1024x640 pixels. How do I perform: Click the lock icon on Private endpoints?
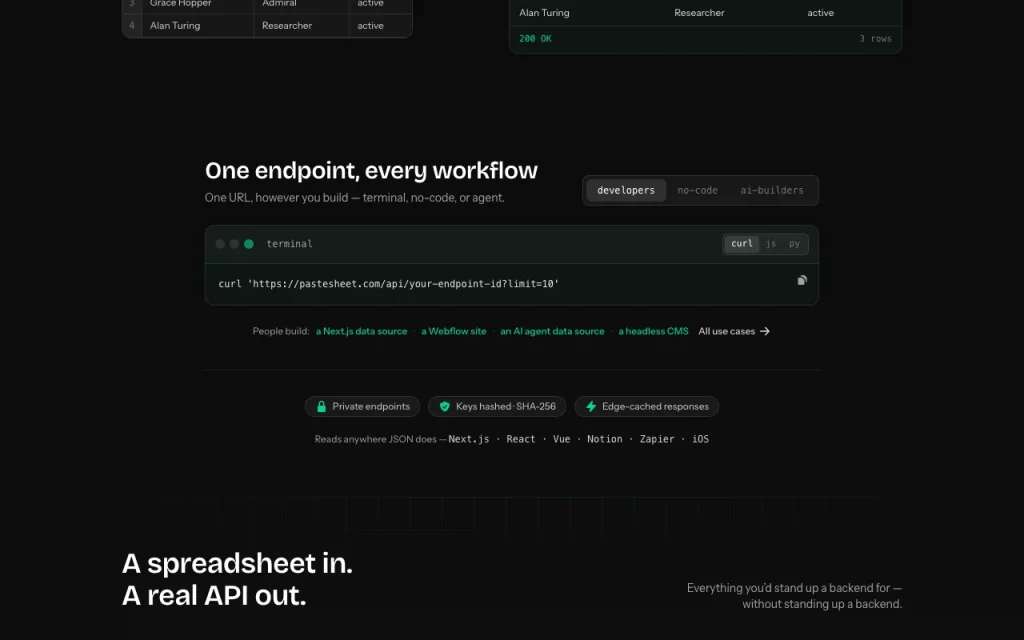pos(321,406)
